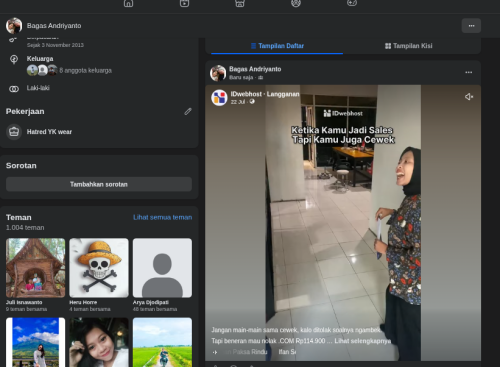The image size is (500, 367).
Task: Open the Groups icon in top navigation
Action: [x=296, y=3]
